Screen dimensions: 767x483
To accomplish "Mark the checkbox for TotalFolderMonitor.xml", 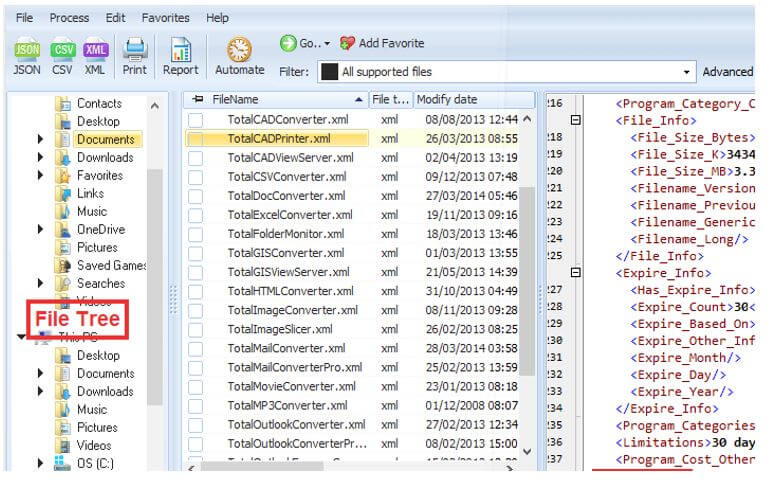I will 196,234.
